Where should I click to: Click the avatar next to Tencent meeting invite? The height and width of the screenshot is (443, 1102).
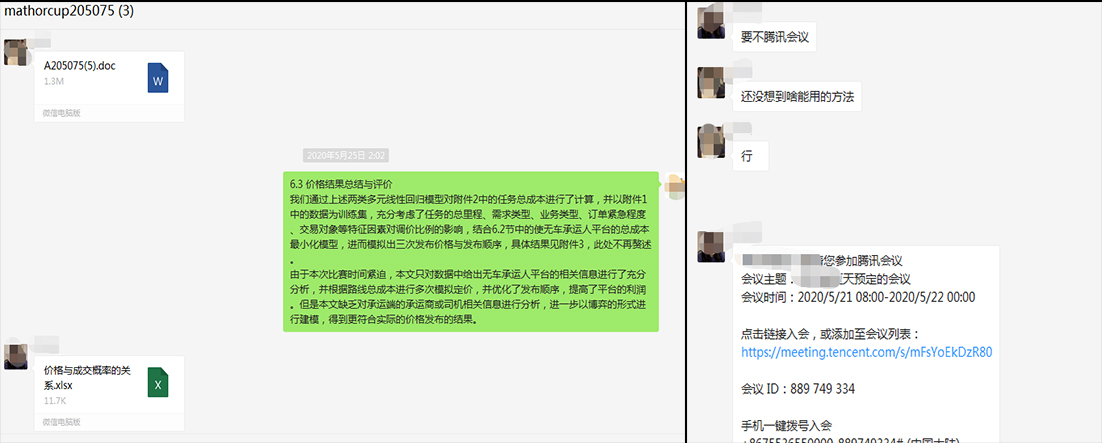tap(711, 247)
